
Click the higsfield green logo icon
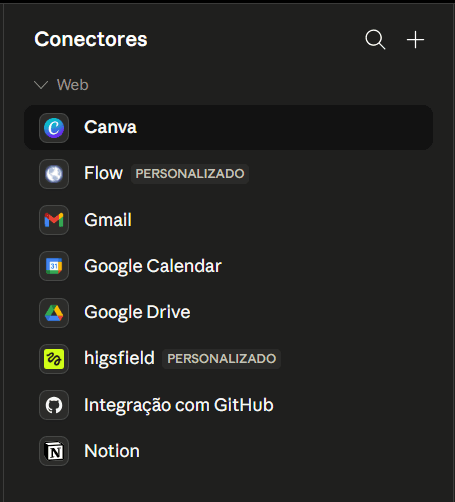pos(54,359)
